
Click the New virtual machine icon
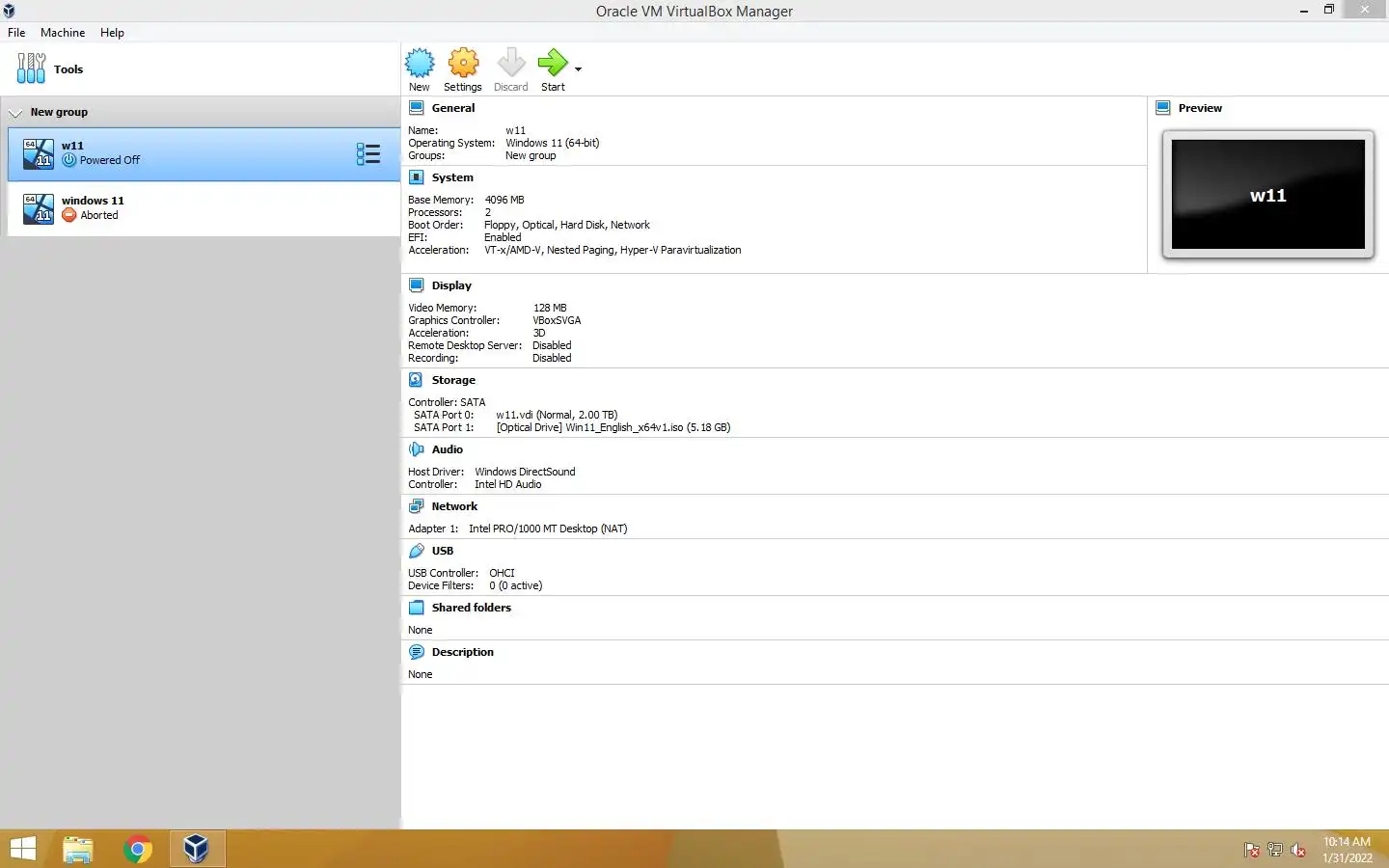(420, 63)
